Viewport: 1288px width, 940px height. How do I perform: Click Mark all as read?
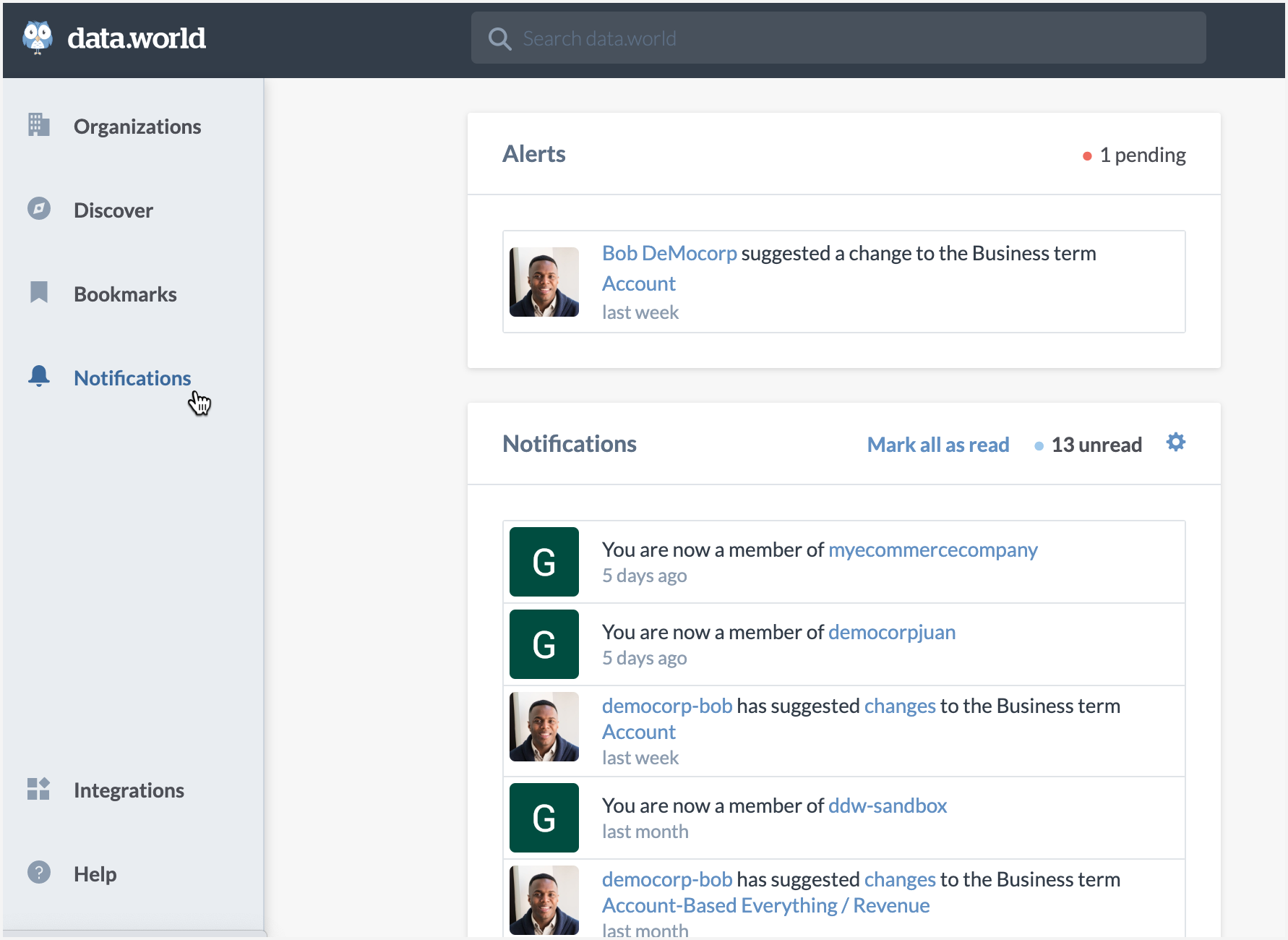(x=938, y=445)
